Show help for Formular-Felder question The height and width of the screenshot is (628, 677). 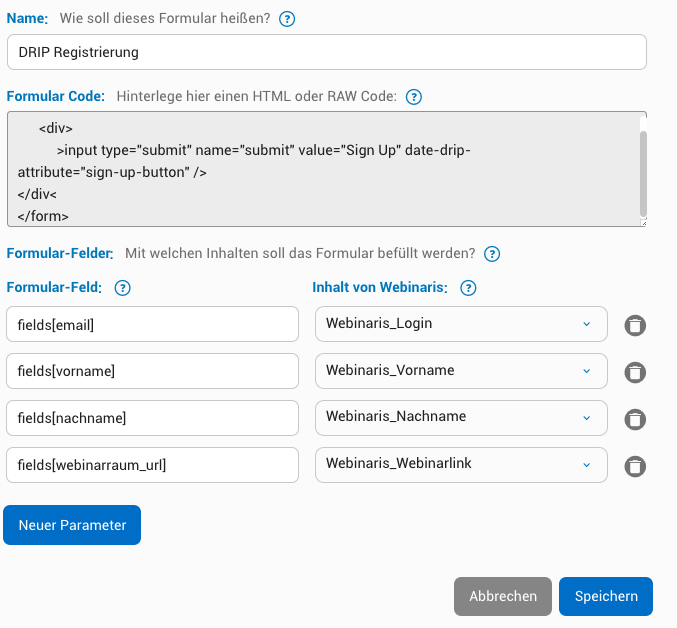click(492, 254)
